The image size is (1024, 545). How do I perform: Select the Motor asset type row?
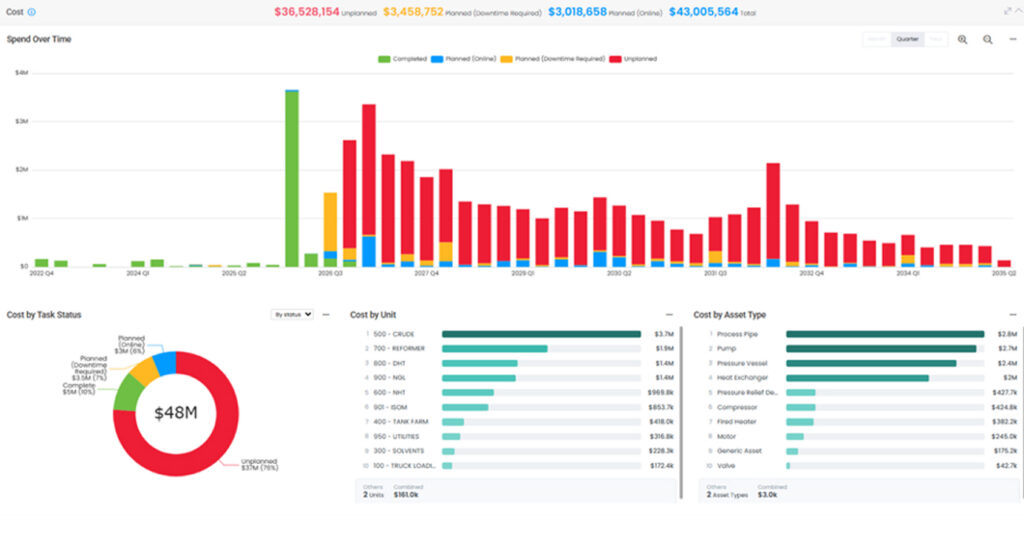862,437
